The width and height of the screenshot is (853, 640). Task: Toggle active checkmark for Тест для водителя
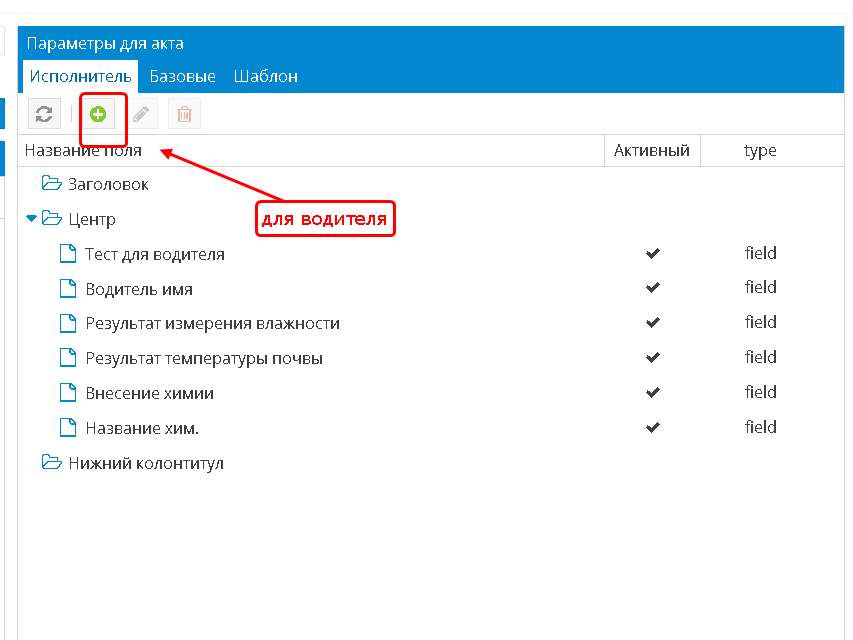tap(653, 254)
